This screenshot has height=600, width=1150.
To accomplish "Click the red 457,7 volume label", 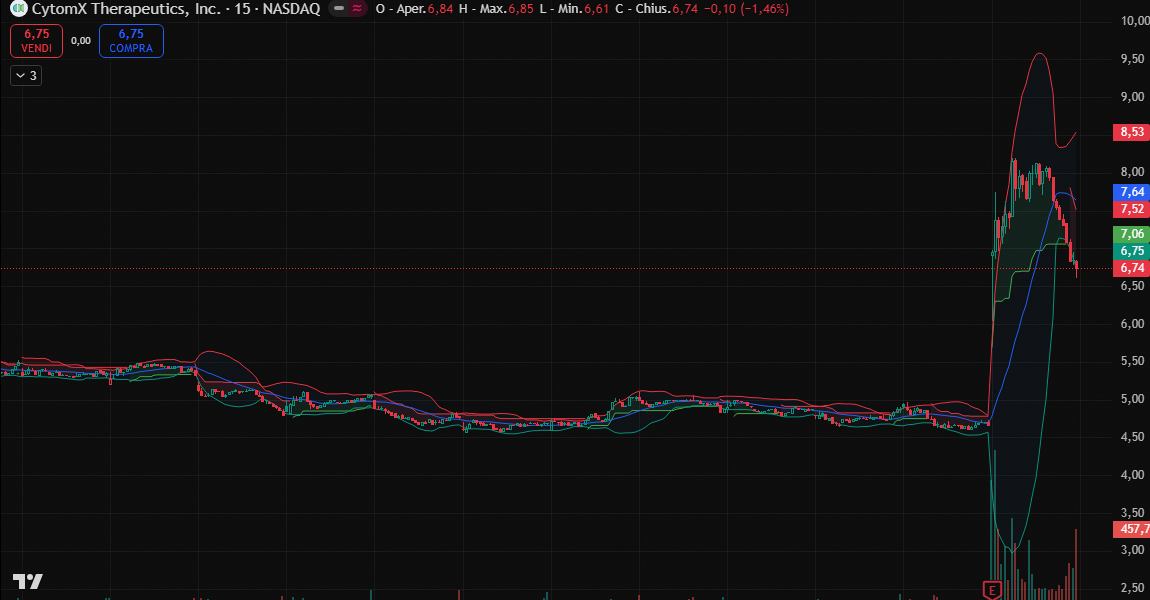I will pos(1133,529).
